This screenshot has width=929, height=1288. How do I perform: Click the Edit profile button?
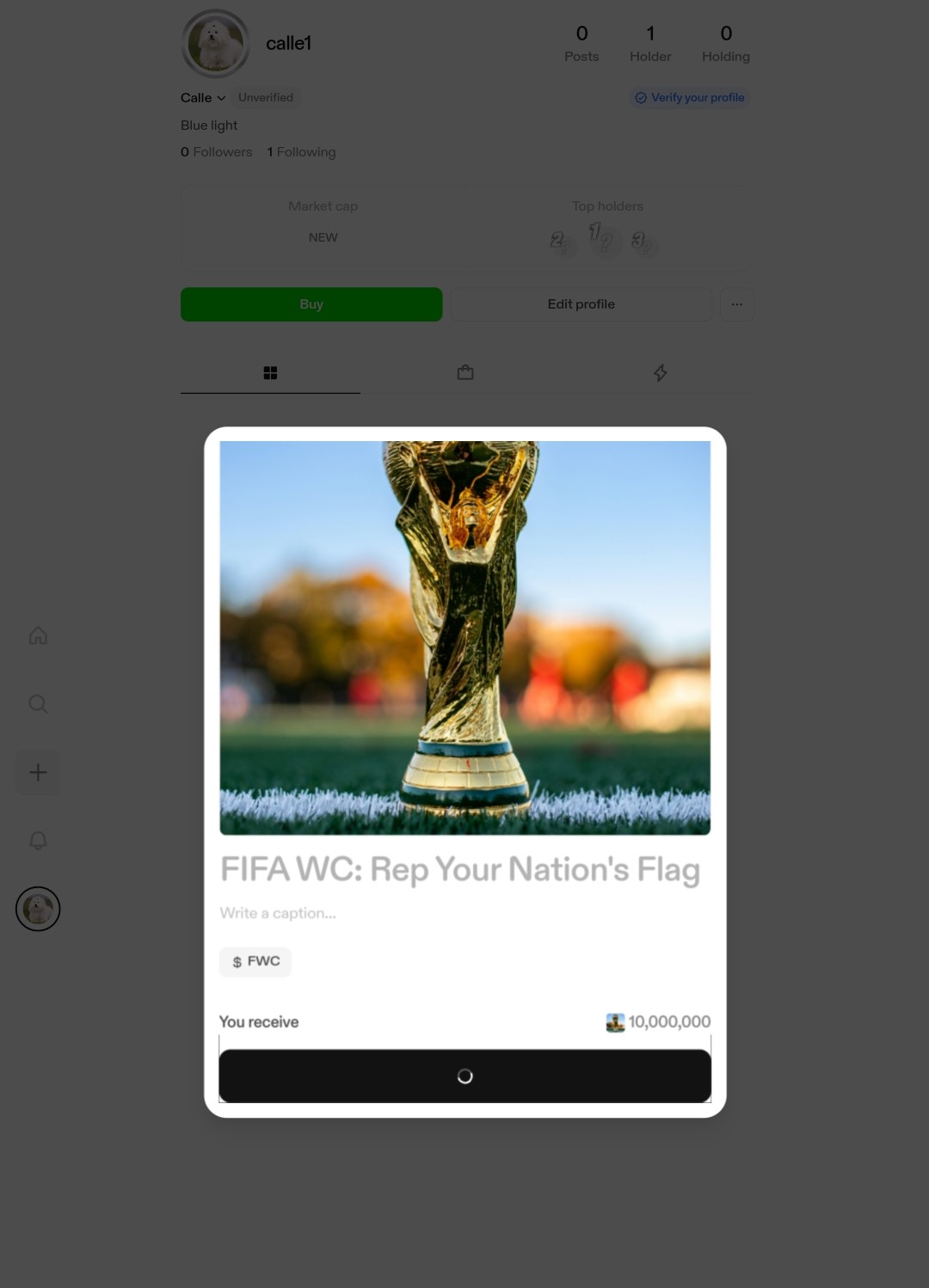pyautogui.click(x=581, y=304)
